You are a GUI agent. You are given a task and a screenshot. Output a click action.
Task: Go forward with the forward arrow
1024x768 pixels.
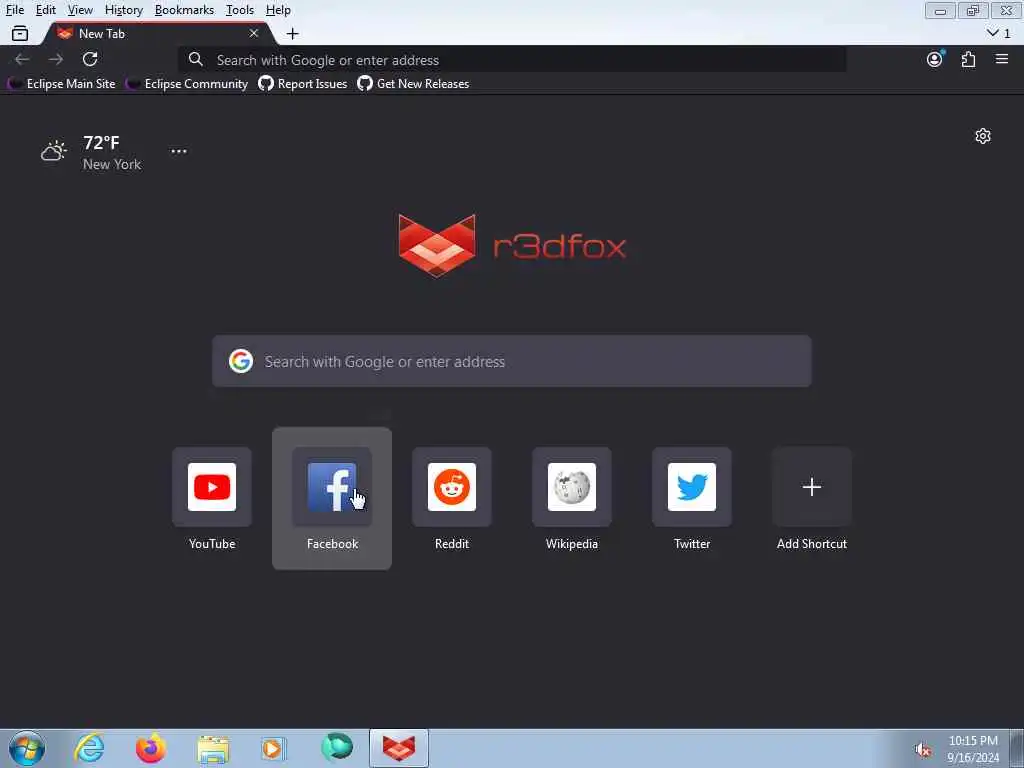56,59
